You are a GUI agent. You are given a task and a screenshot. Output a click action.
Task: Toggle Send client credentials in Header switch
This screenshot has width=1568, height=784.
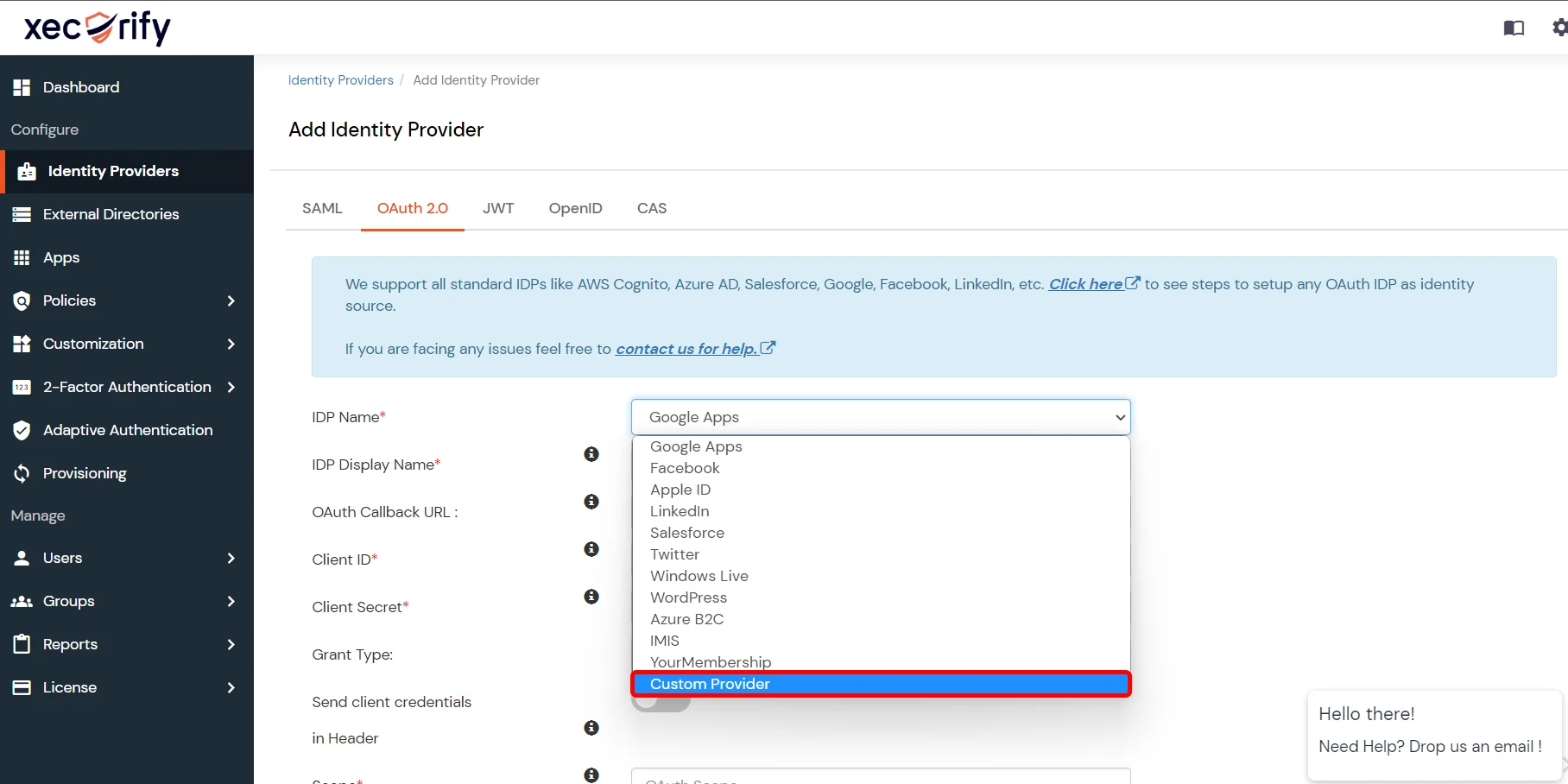(x=661, y=703)
